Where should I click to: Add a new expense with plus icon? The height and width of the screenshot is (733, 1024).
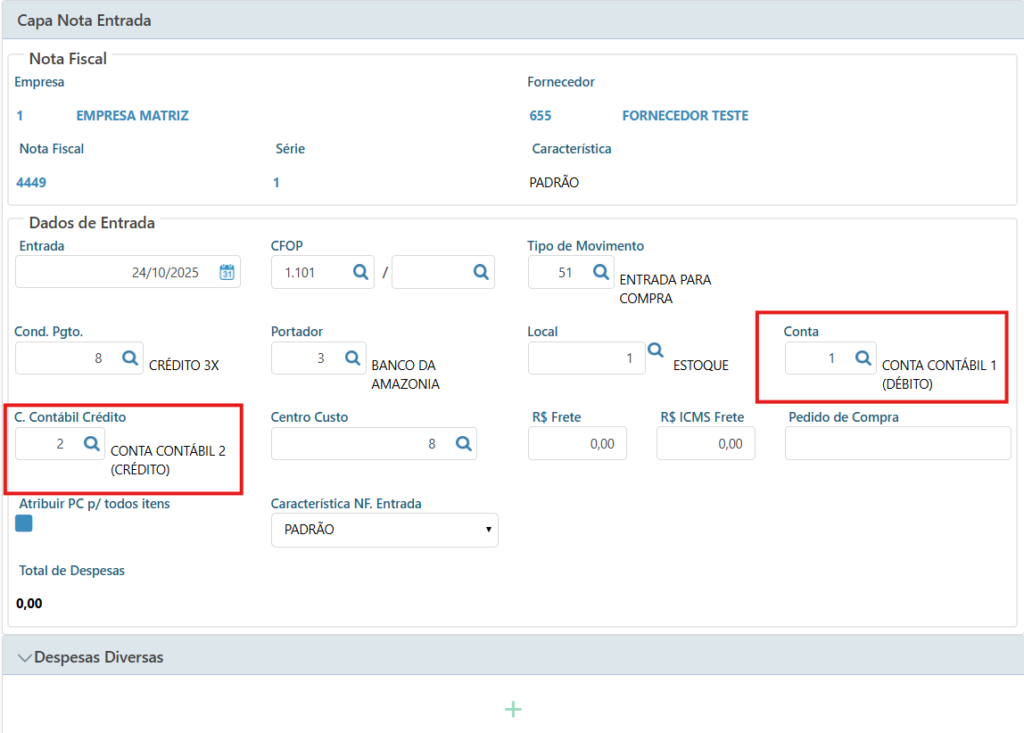coord(513,709)
